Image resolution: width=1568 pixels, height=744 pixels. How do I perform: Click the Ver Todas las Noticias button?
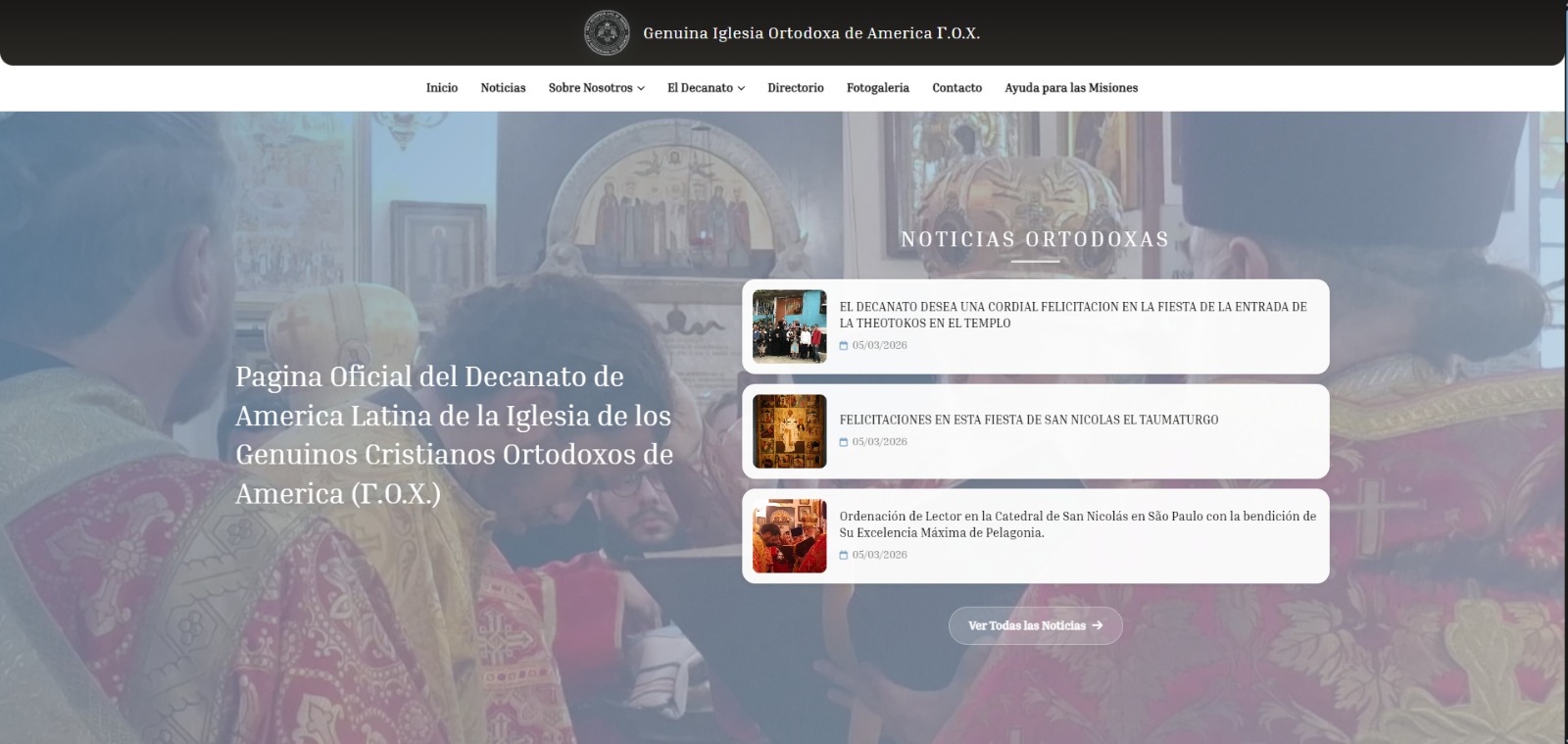point(1035,625)
